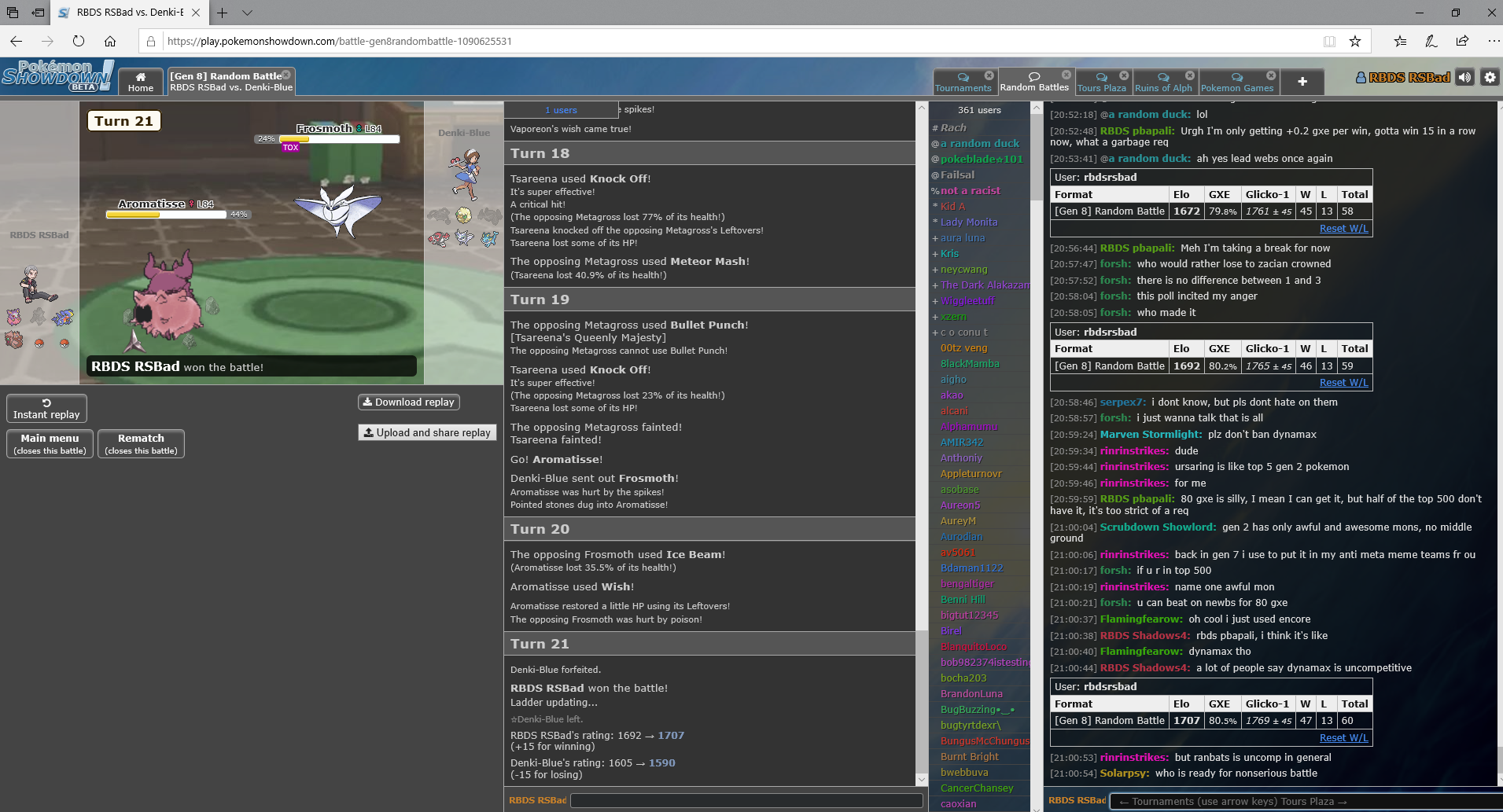View tabs you've set aside icon
The image size is (1503, 812).
tap(13, 13)
